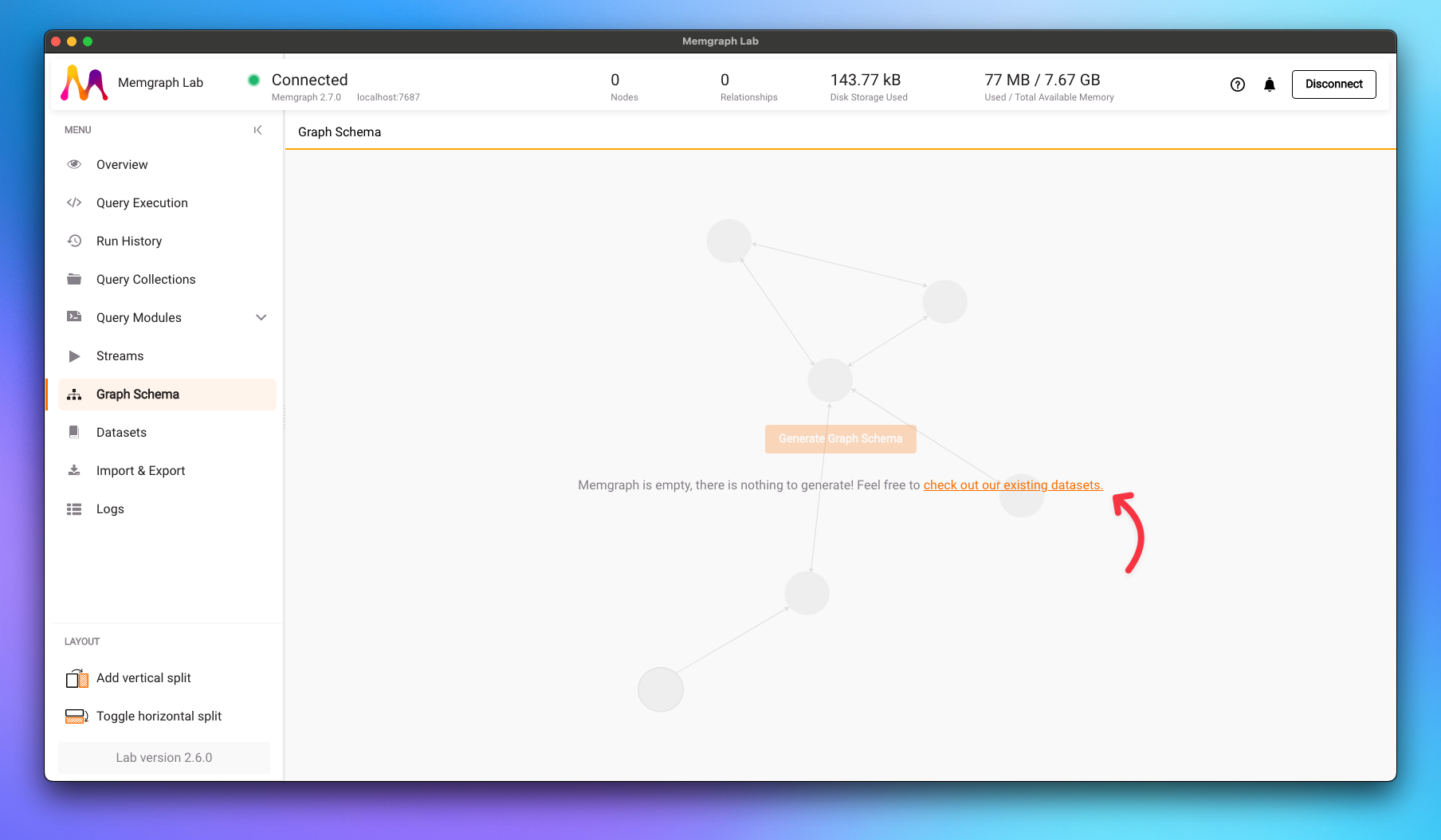
Task: Open Query Execution via its code icon
Action: pos(74,202)
